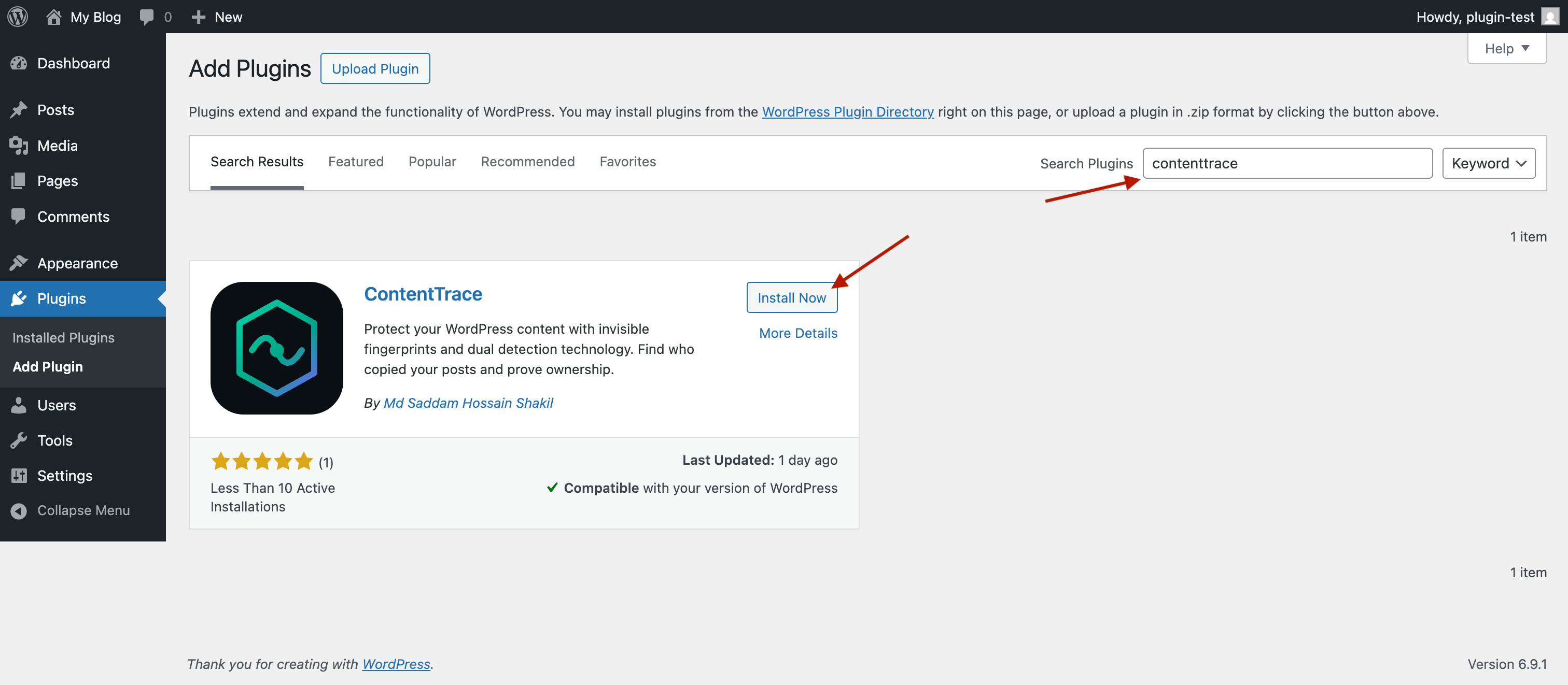Screen dimensions: 1568x685
Task: Switch to the Popular plugins tab
Action: 432,161
